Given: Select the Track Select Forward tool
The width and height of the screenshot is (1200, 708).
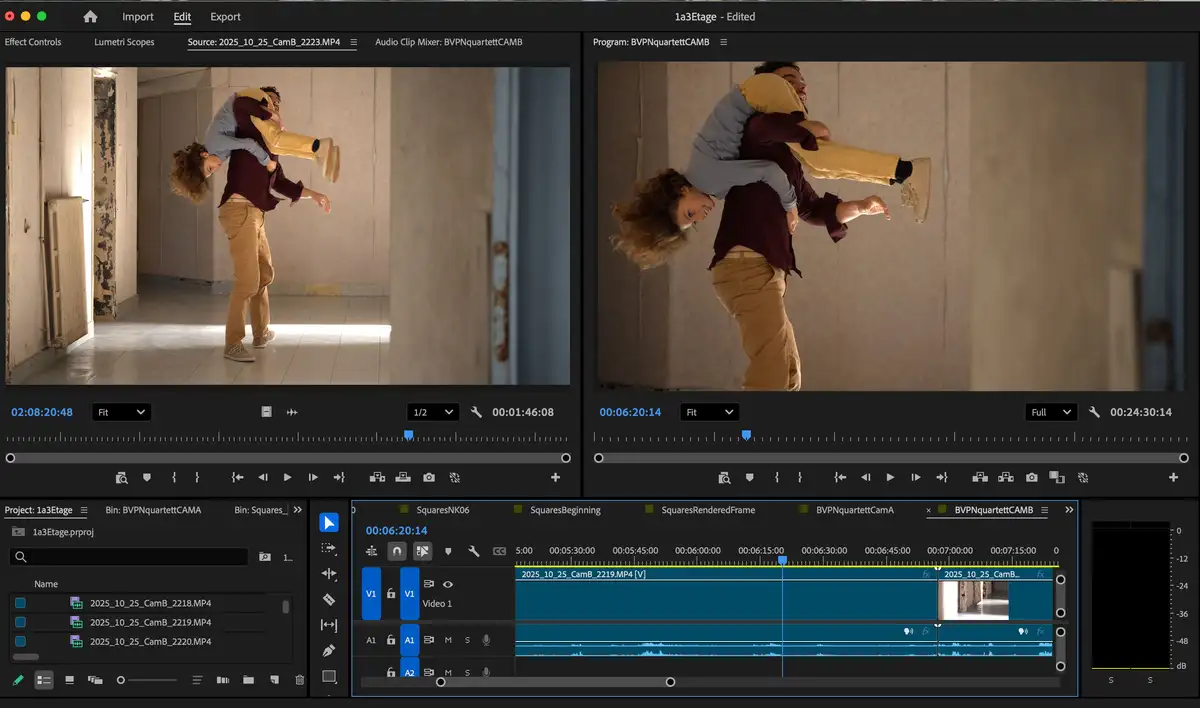Looking at the screenshot, I should [x=329, y=548].
